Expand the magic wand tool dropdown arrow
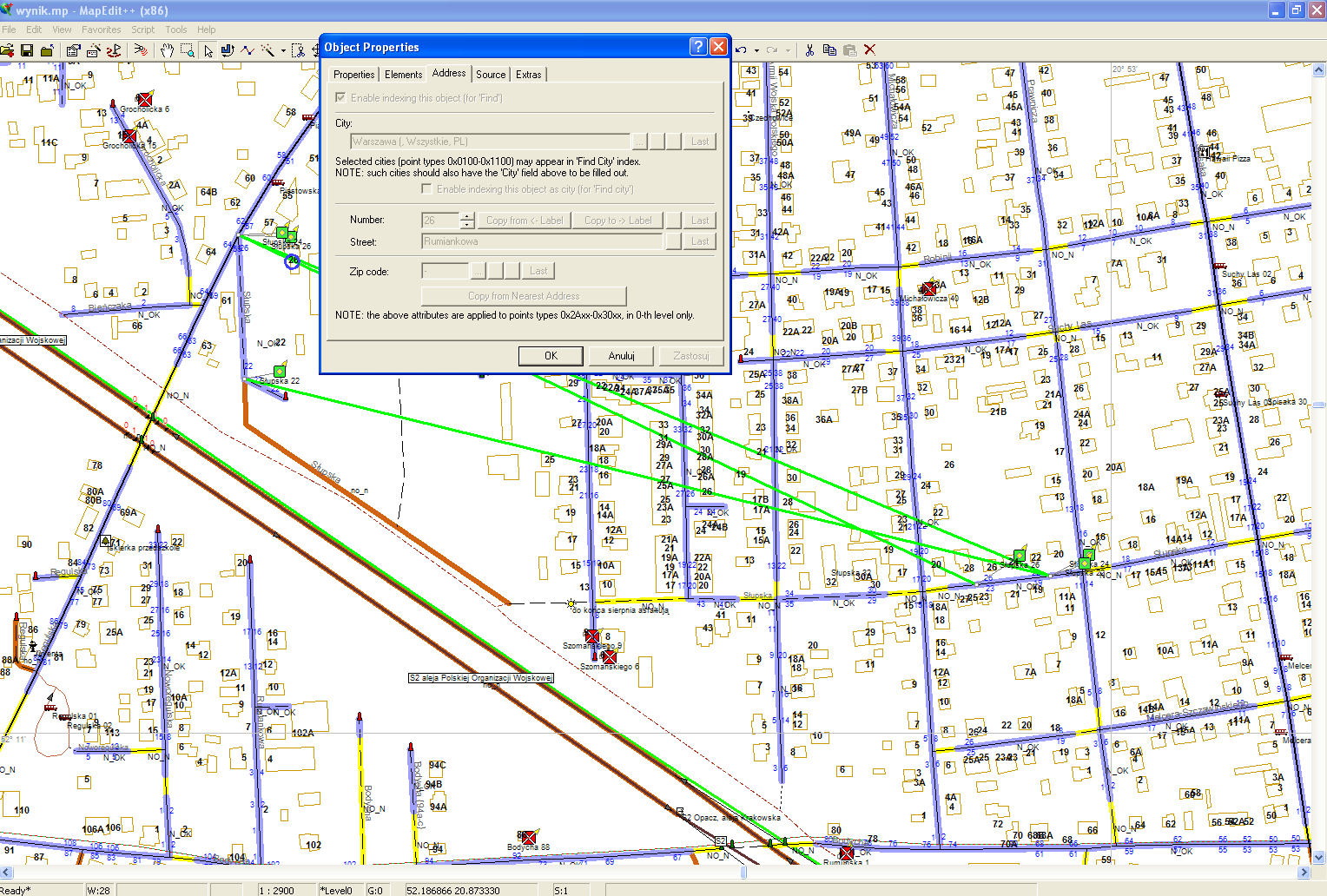 click(283, 50)
